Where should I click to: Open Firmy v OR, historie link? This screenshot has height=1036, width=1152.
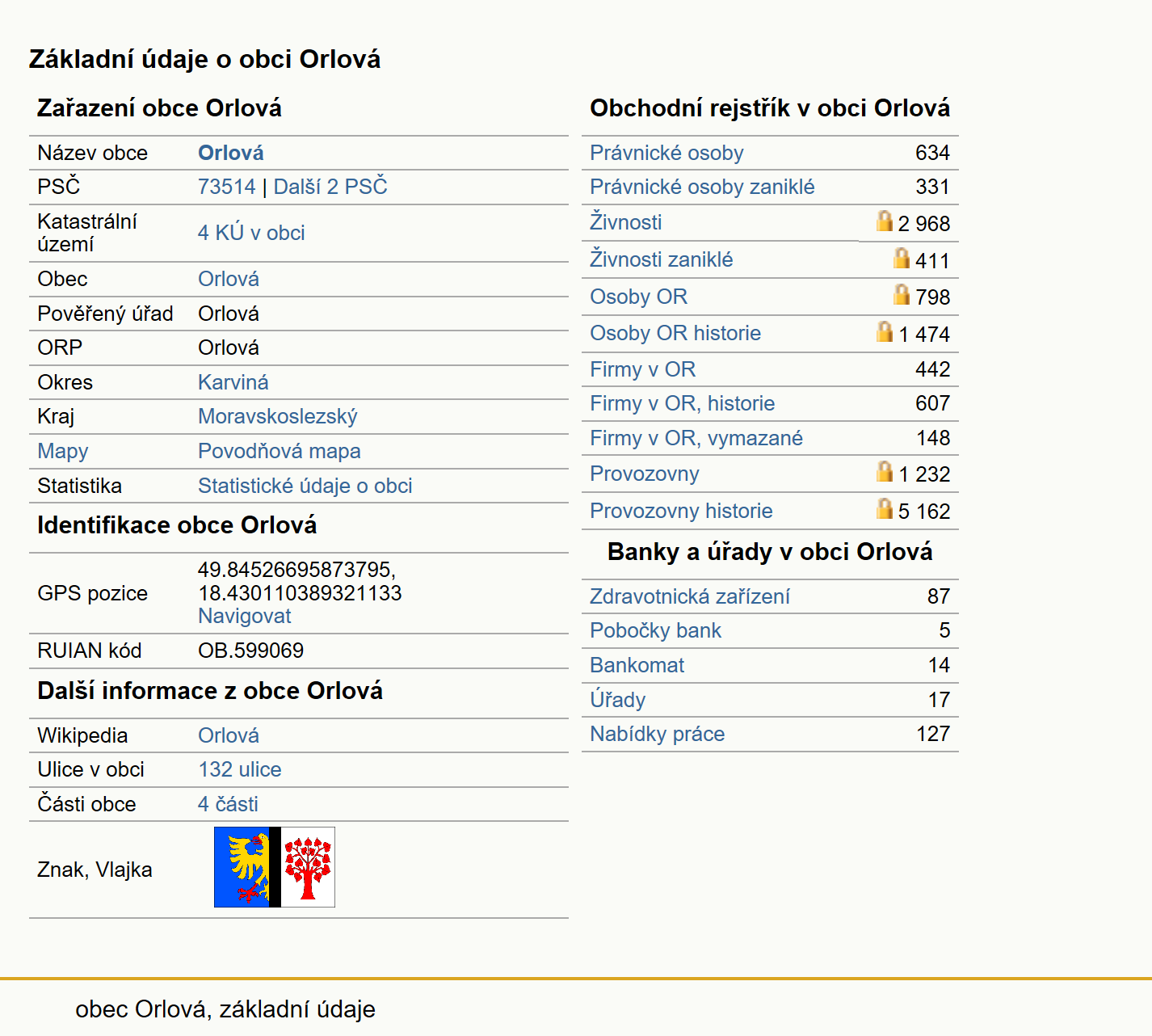(683, 403)
